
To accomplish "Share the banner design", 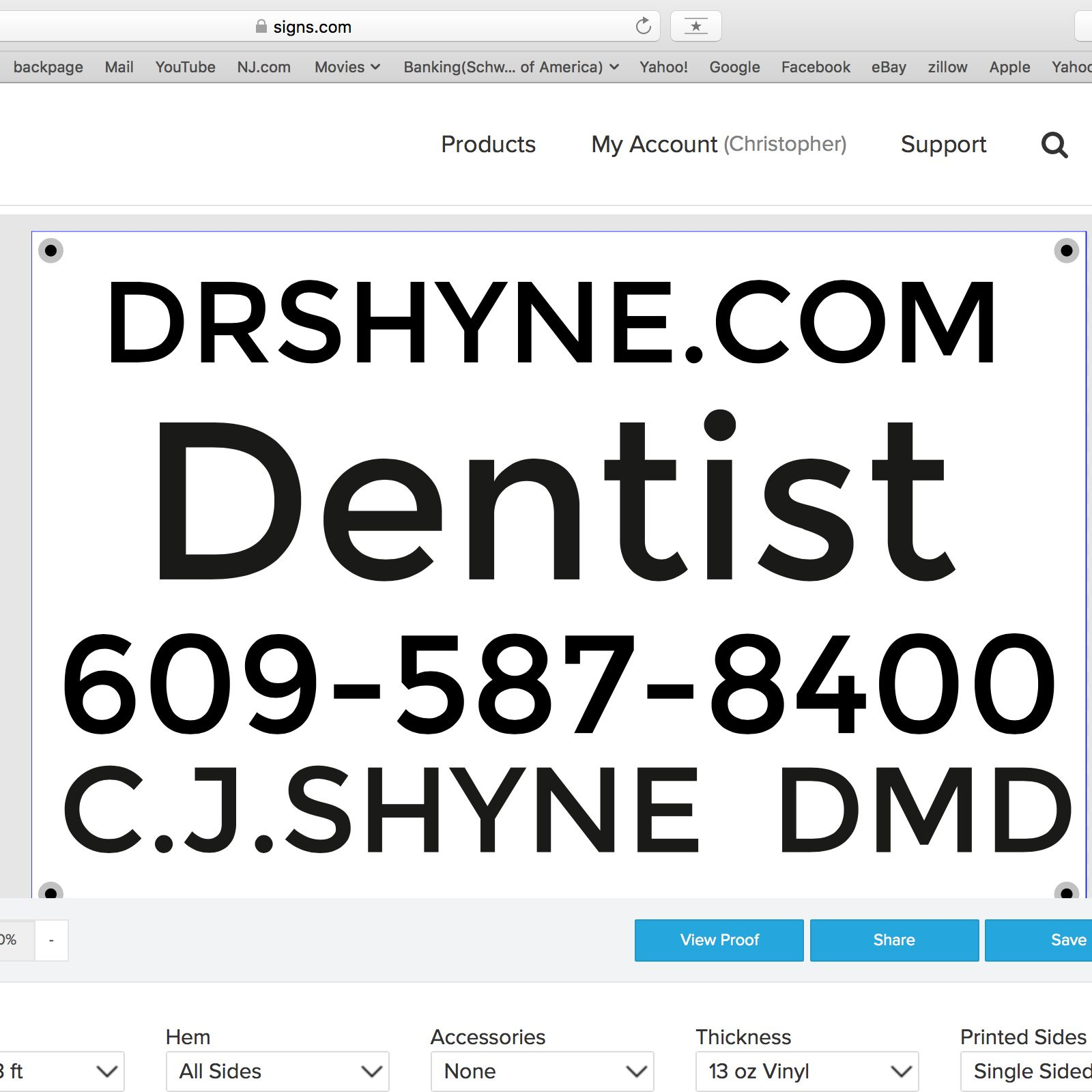I will [894, 940].
